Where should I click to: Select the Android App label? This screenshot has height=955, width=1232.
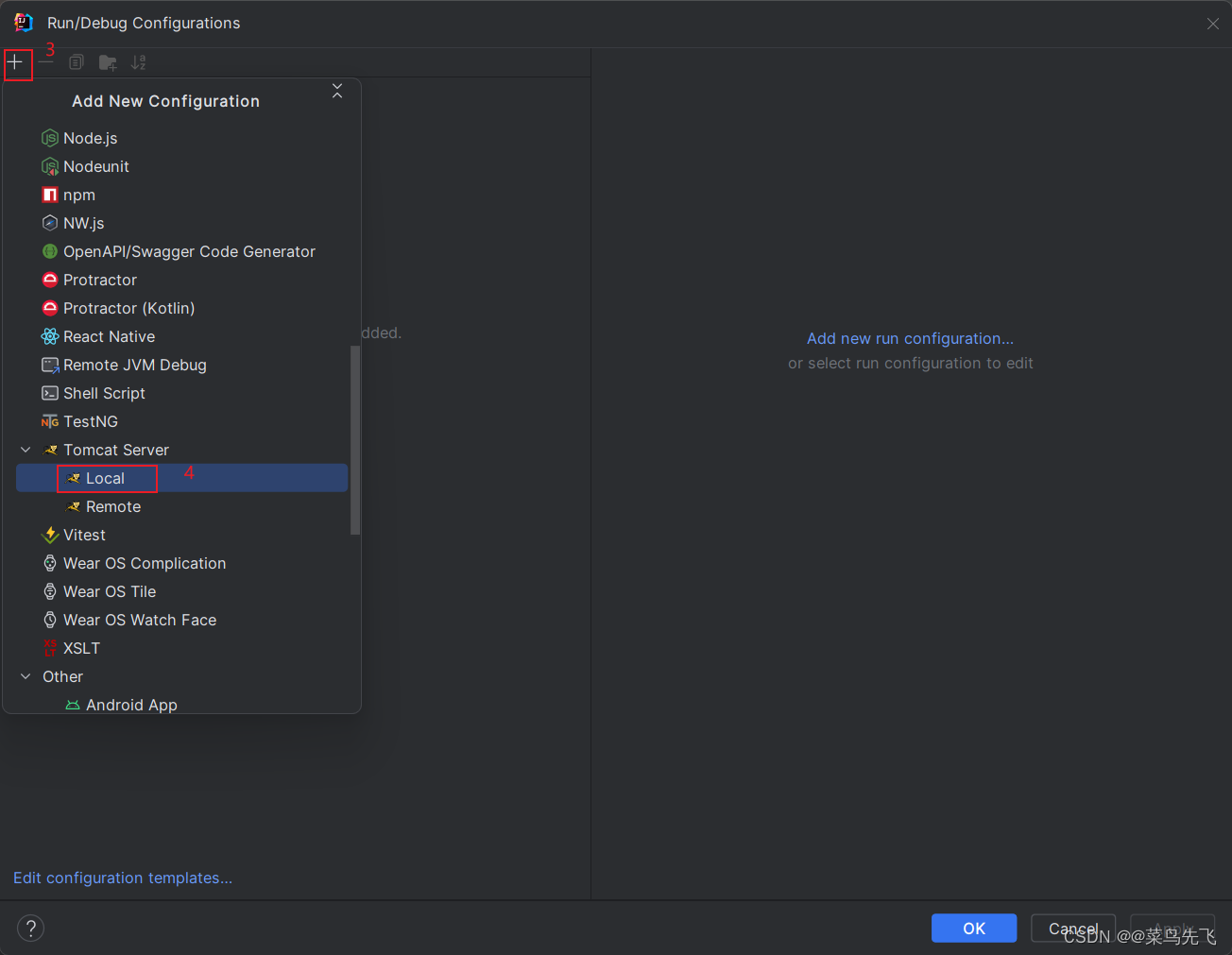[131, 705]
